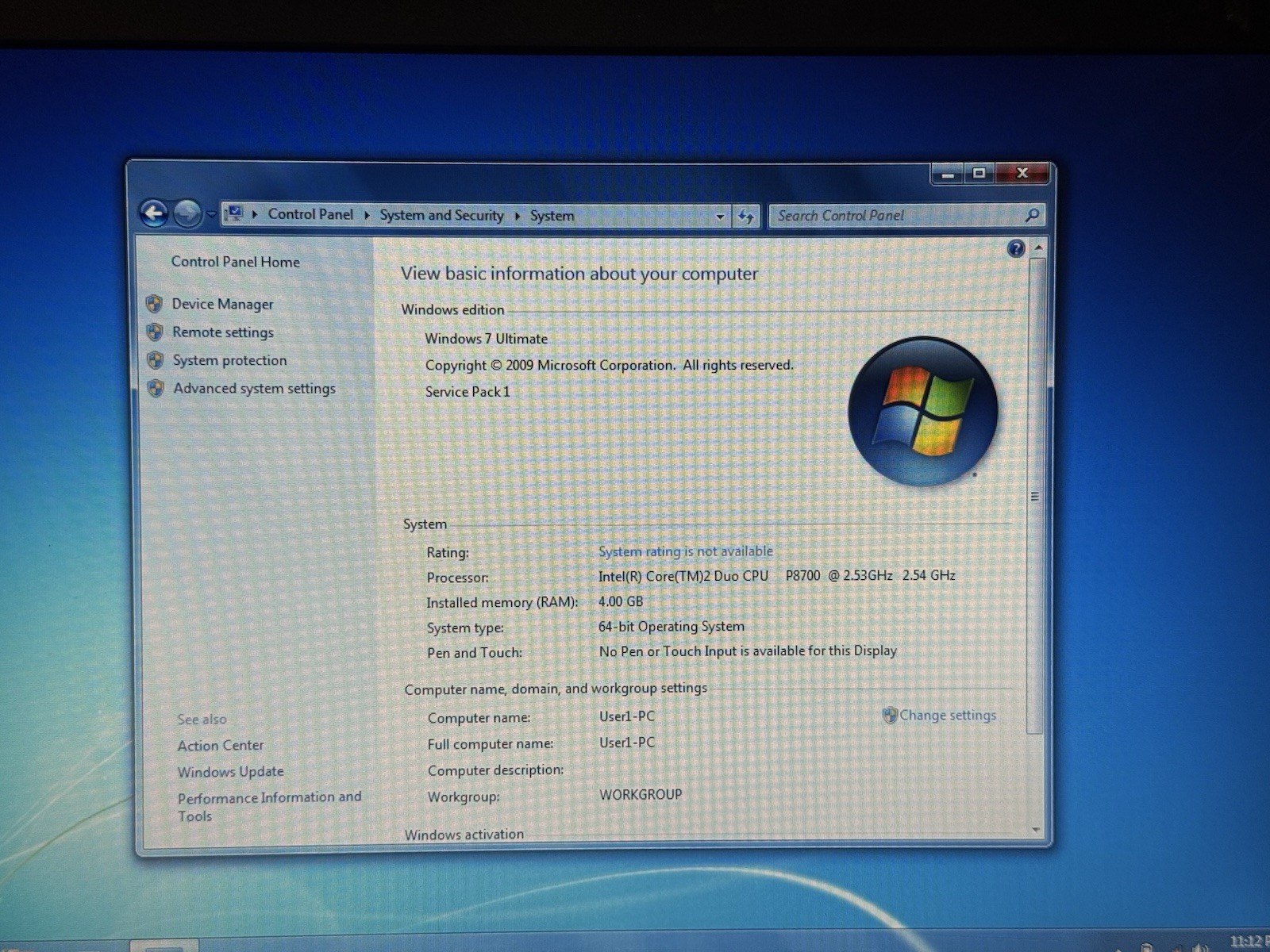Go back using the Back arrow button
Viewport: 1270px width, 952px height.
click(x=154, y=213)
